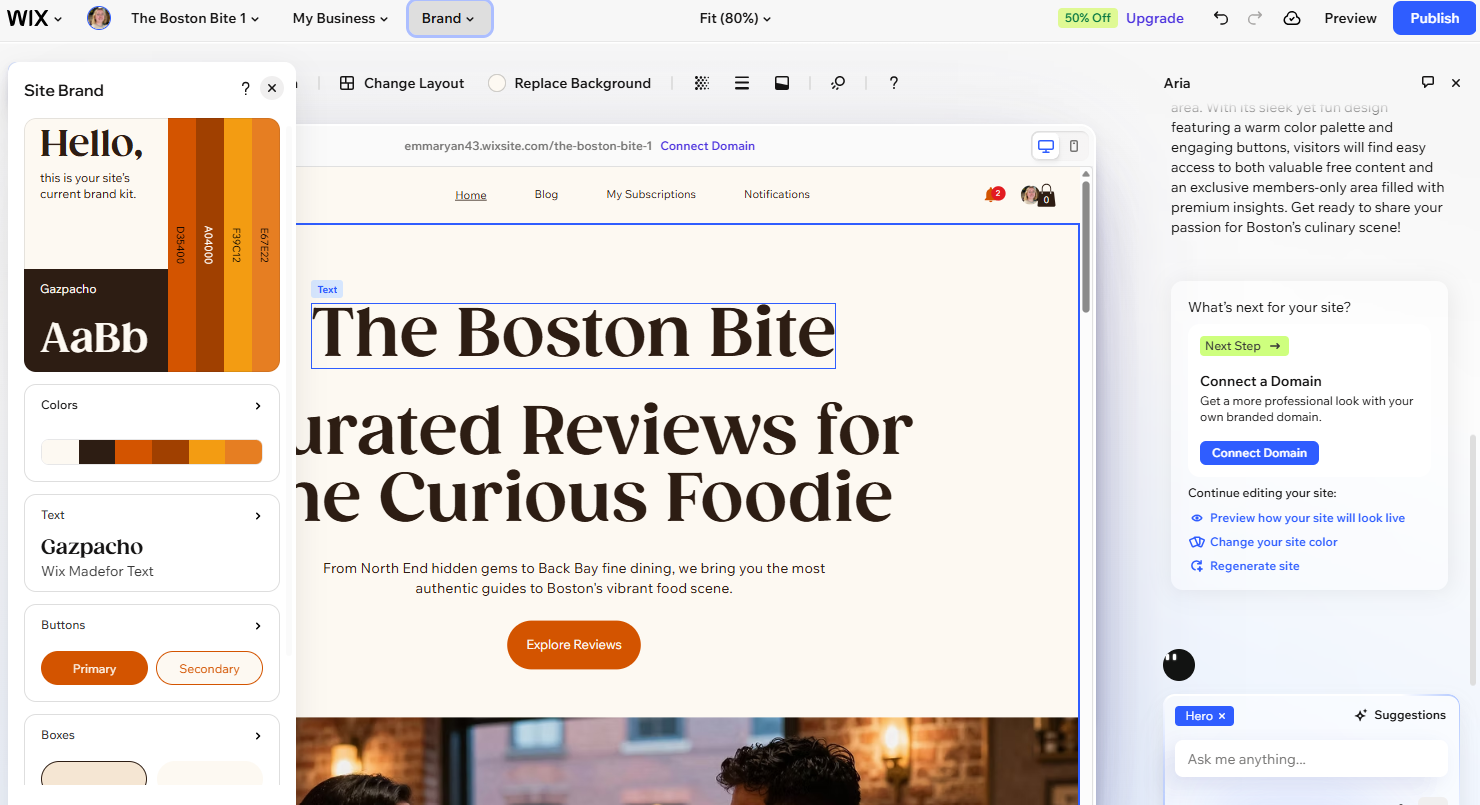The width and height of the screenshot is (1480, 805).
Task: Click the Aria chat bubble icon
Action: [x=1427, y=83]
